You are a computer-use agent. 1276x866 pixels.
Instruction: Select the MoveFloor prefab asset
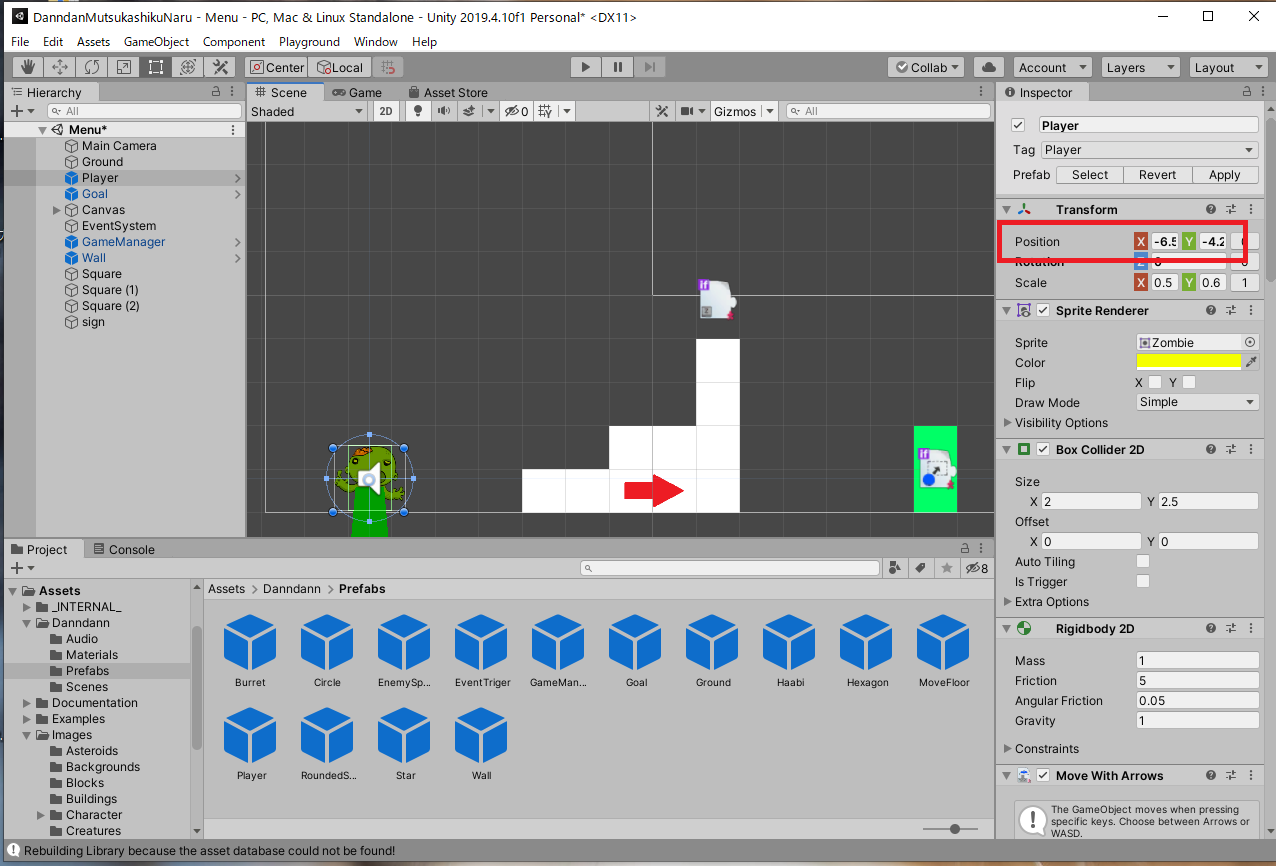944,650
